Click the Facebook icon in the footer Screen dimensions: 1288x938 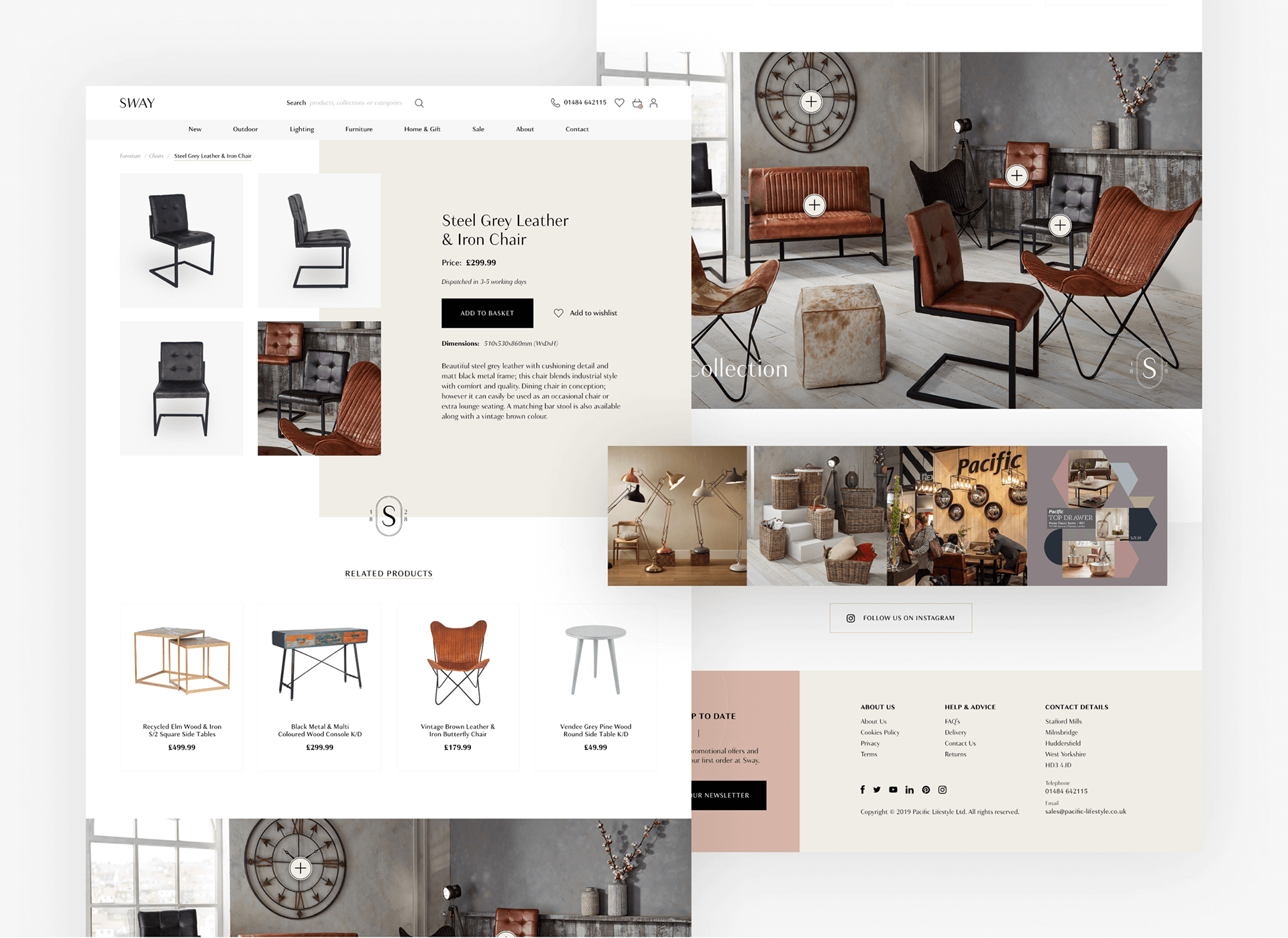863,790
